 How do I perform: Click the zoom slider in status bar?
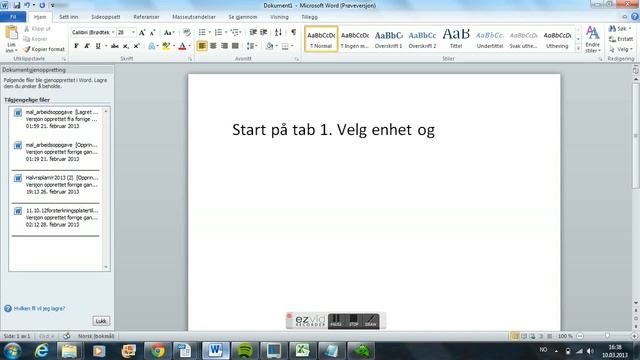[x=607, y=336]
